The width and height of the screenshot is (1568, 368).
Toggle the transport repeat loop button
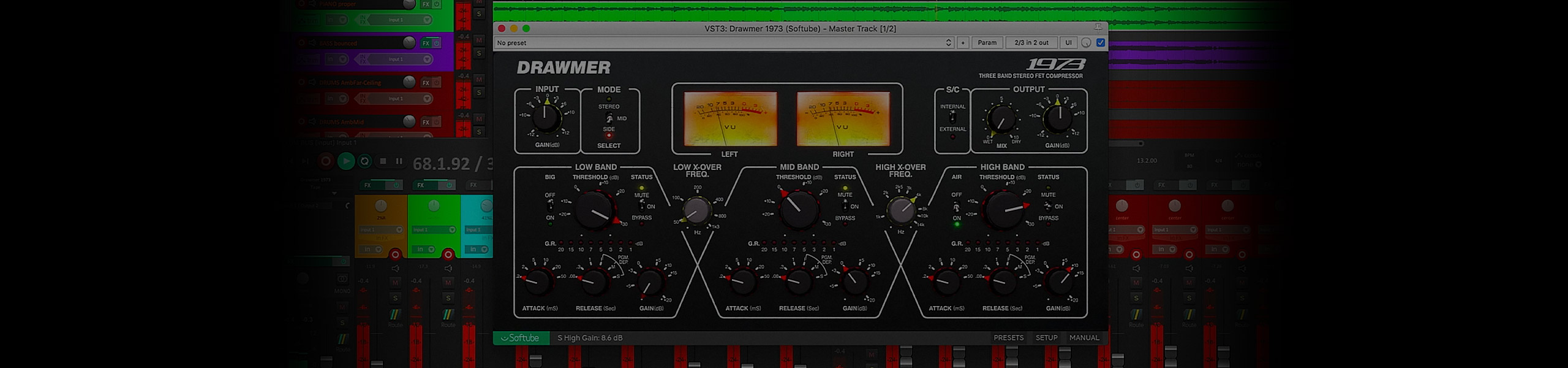[x=364, y=161]
